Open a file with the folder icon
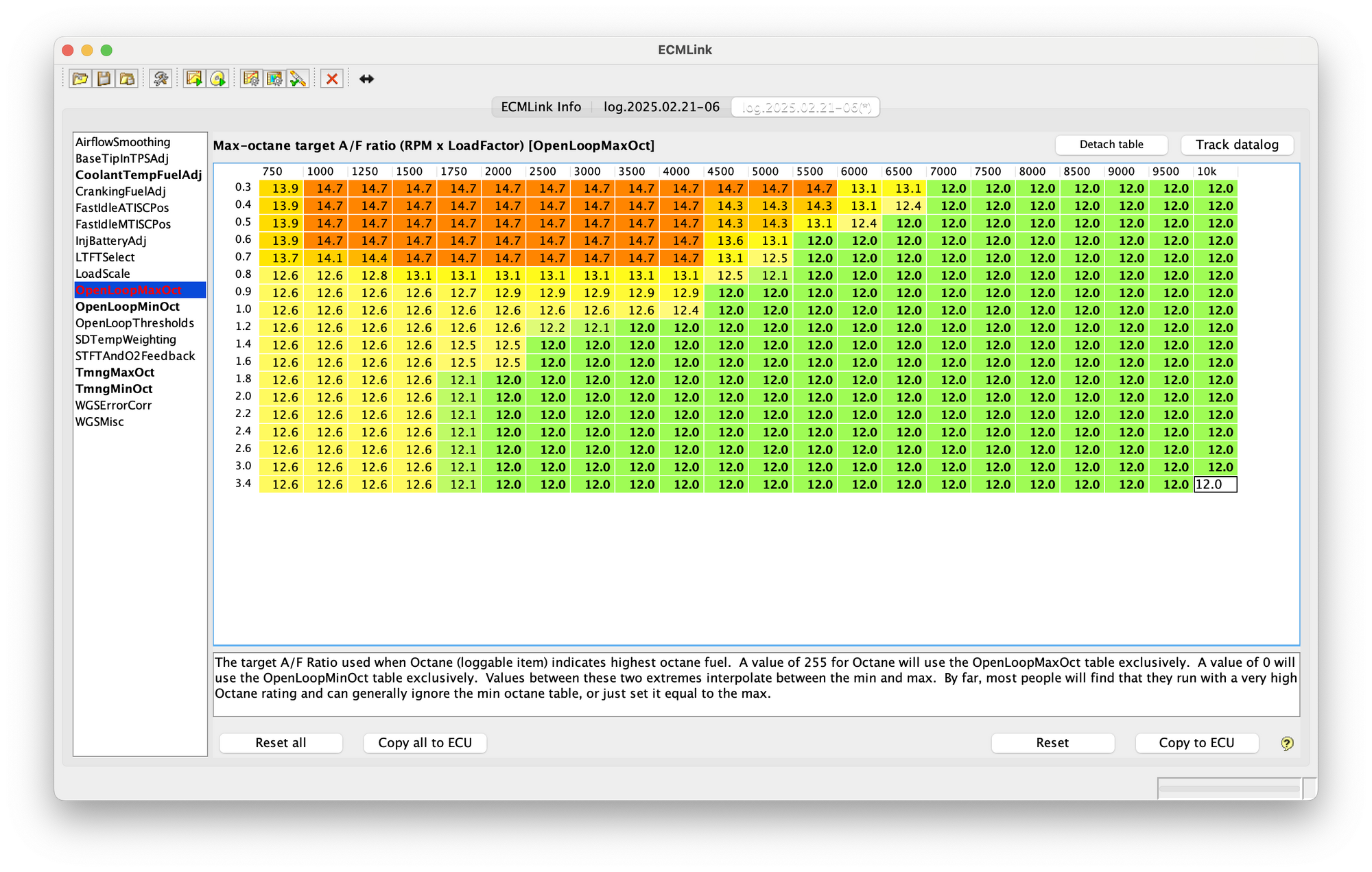 [80, 79]
